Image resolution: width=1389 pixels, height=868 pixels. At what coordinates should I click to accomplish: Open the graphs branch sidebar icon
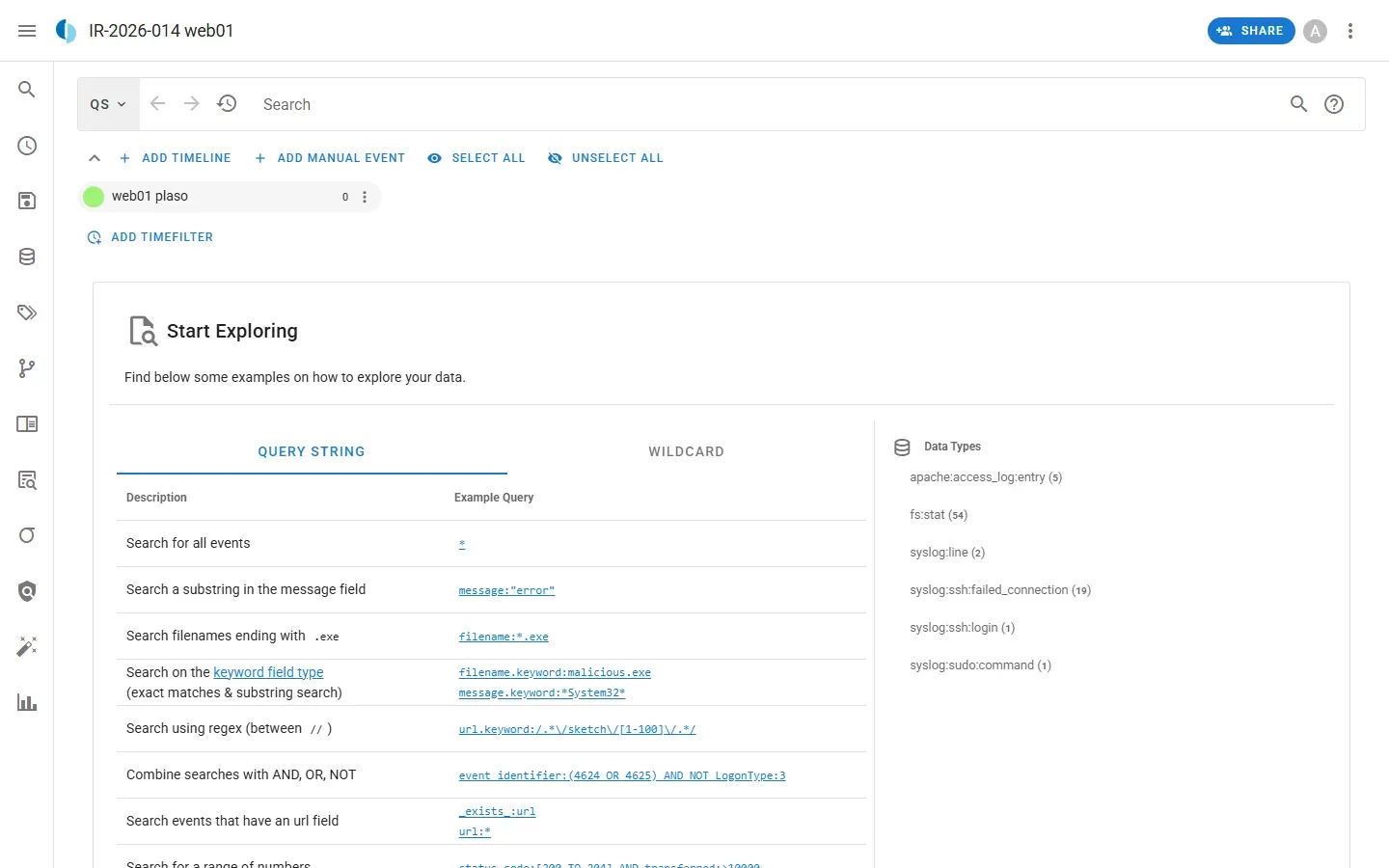coord(27,368)
